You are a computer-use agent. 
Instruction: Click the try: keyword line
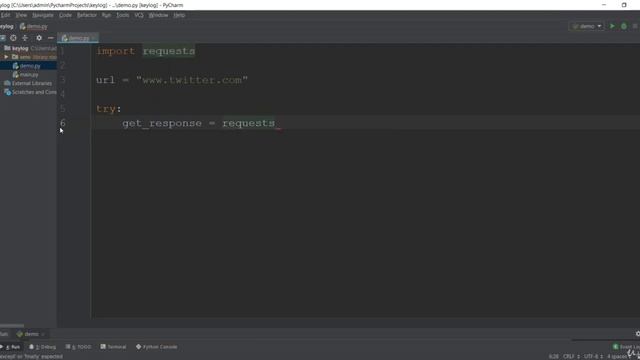[x=109, y=109]
